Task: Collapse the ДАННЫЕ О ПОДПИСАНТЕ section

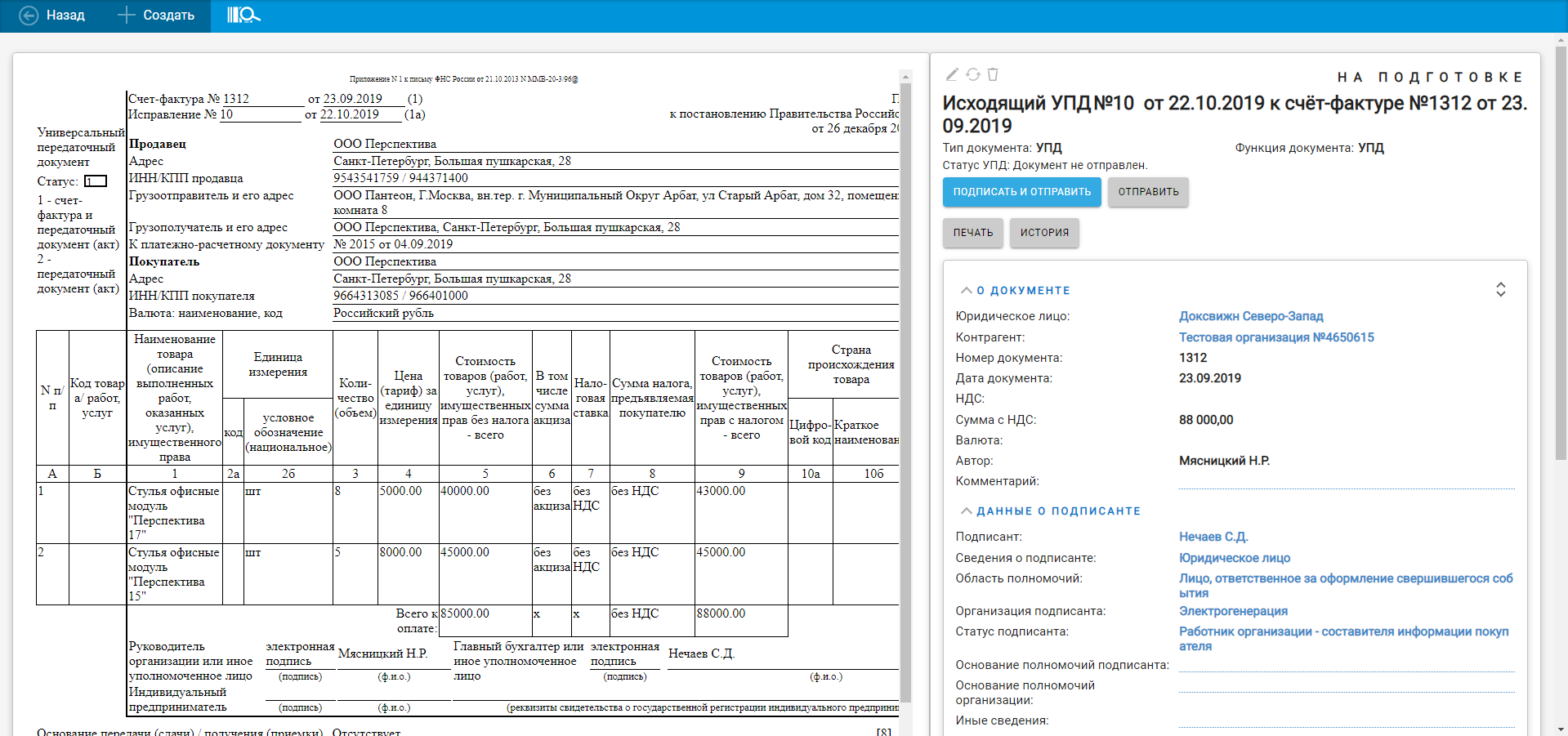Action: pos(1051,511)
